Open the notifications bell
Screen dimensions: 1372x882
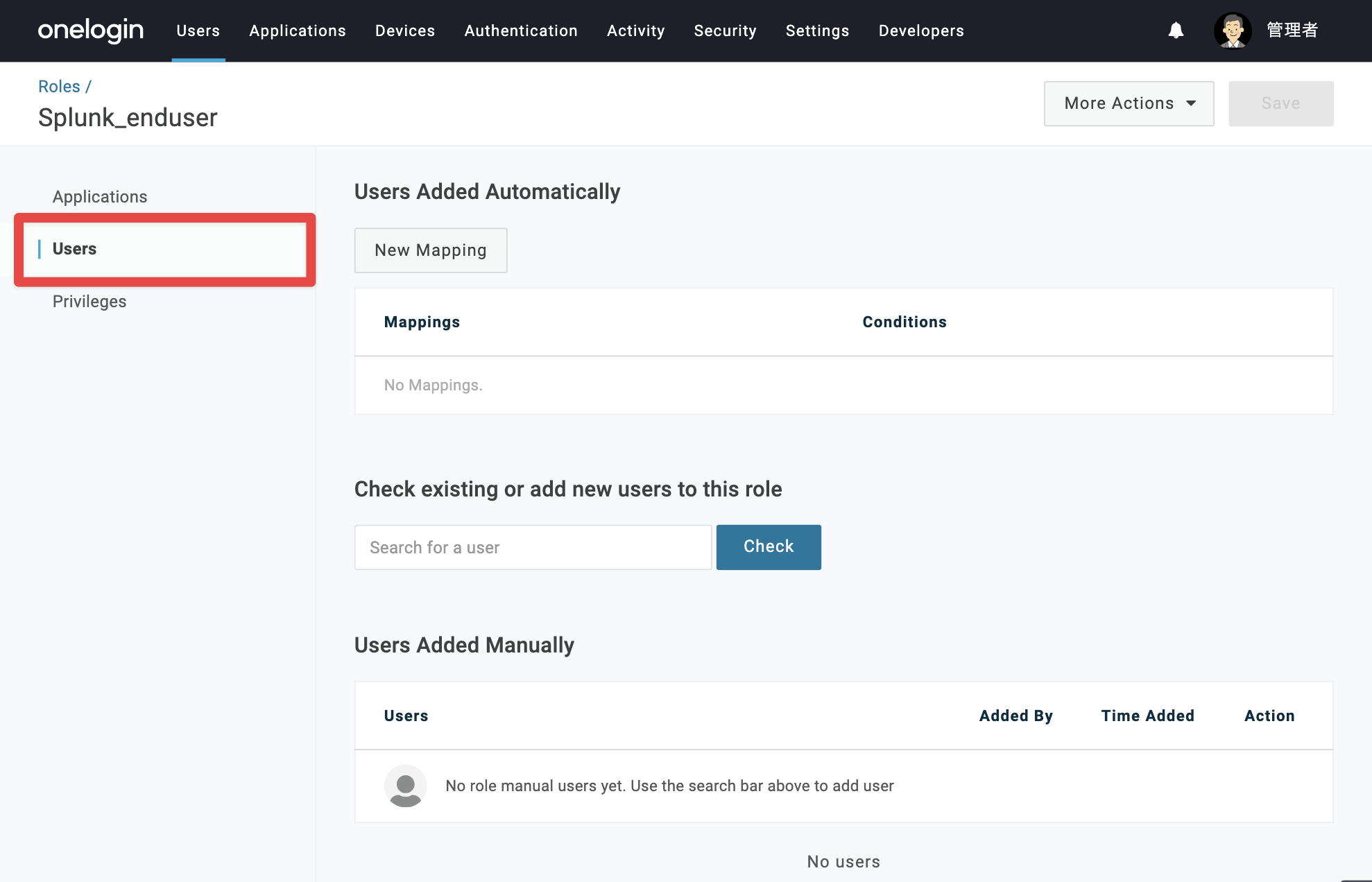click(x=1176, y=31)
